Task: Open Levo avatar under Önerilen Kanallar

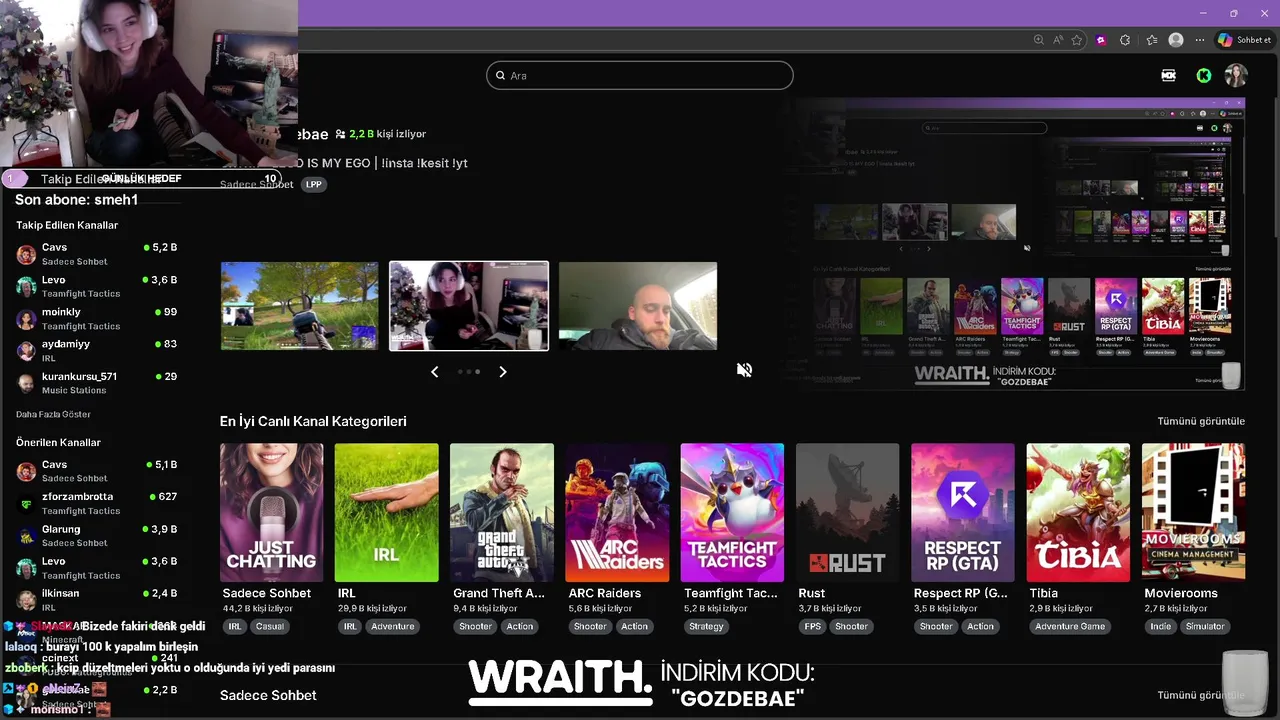Action: [27, 567]
